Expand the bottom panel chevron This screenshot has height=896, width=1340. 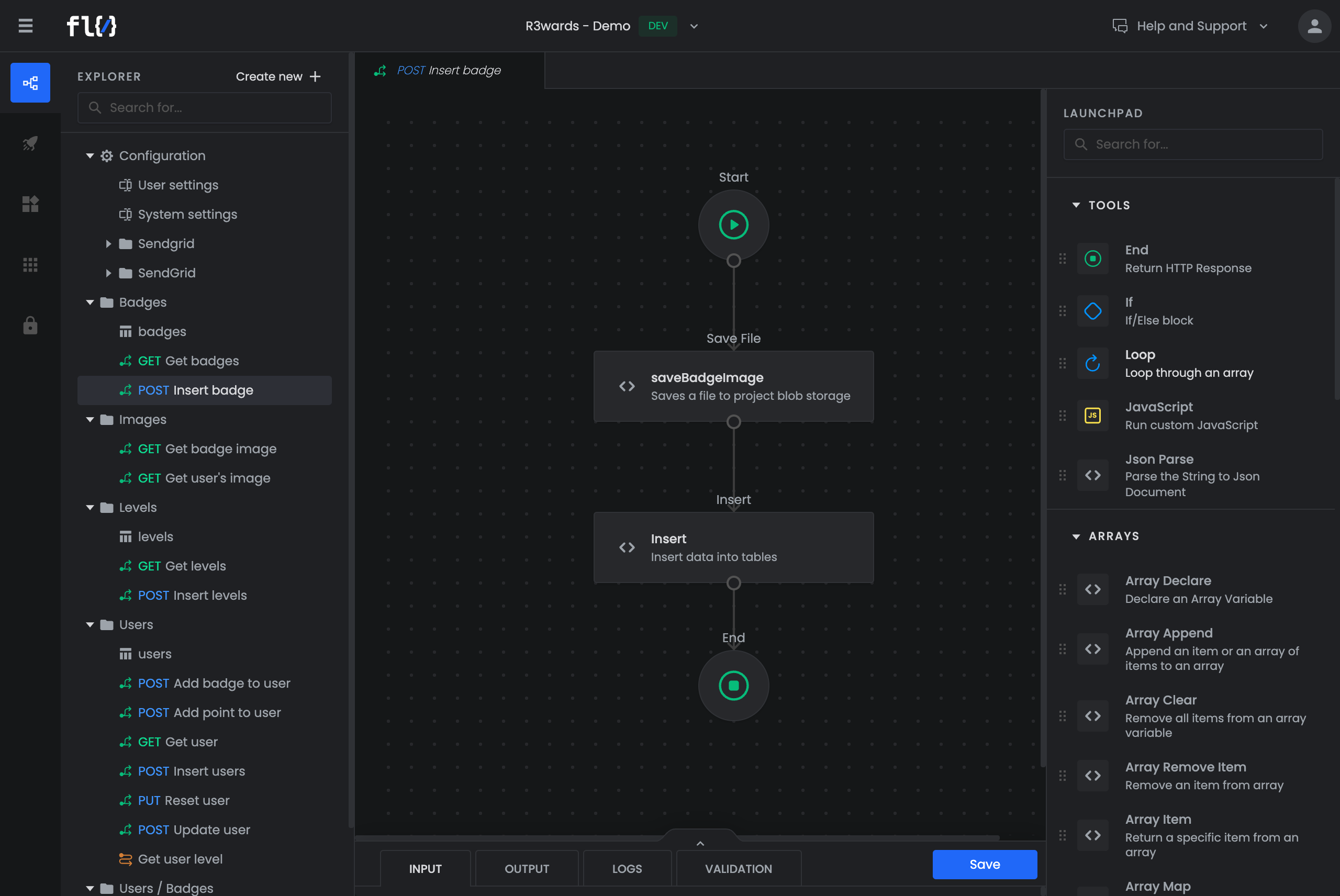[x=700, y=844]
